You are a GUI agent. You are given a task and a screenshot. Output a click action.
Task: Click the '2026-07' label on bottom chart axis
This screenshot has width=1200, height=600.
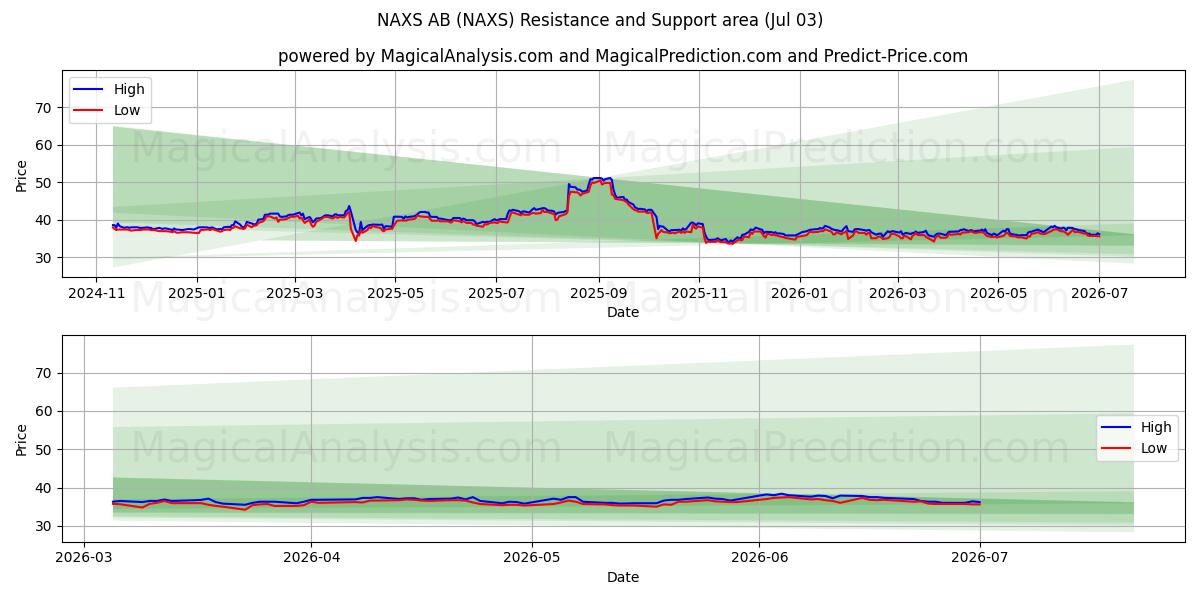pos(979,559)
